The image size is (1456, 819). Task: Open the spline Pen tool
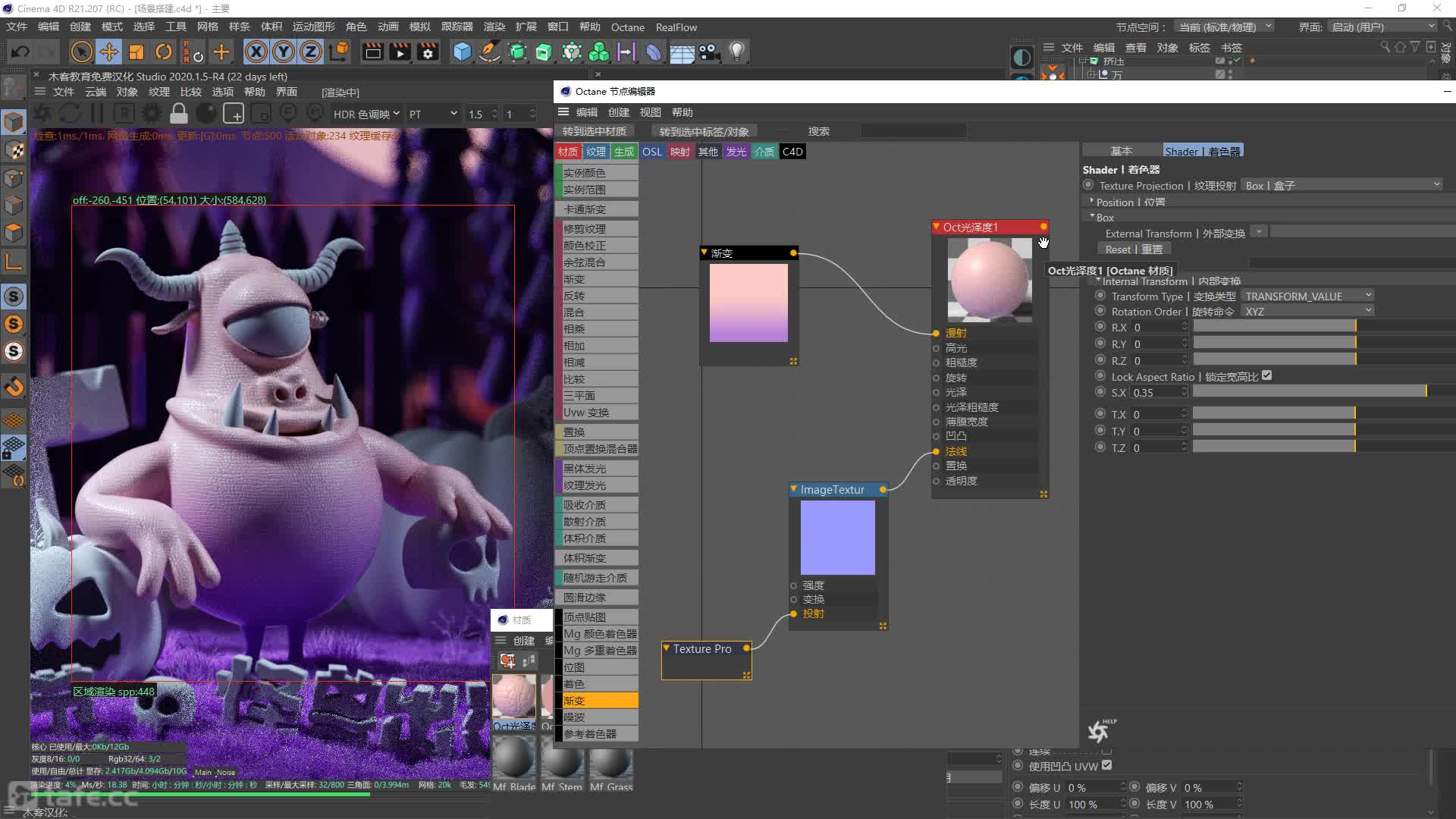490,52
